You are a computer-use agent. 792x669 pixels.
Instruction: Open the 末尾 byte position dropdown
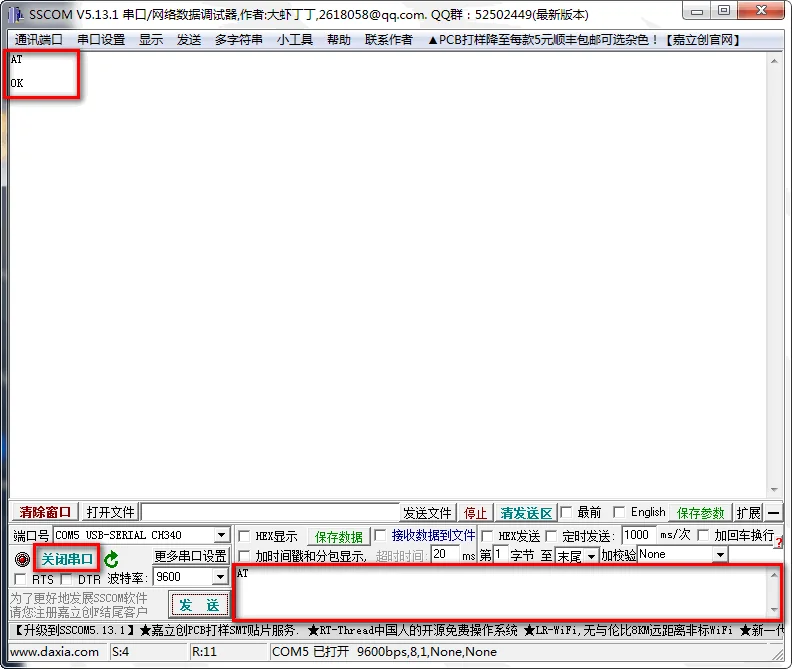pyautogui.click(x=591, y=556)
